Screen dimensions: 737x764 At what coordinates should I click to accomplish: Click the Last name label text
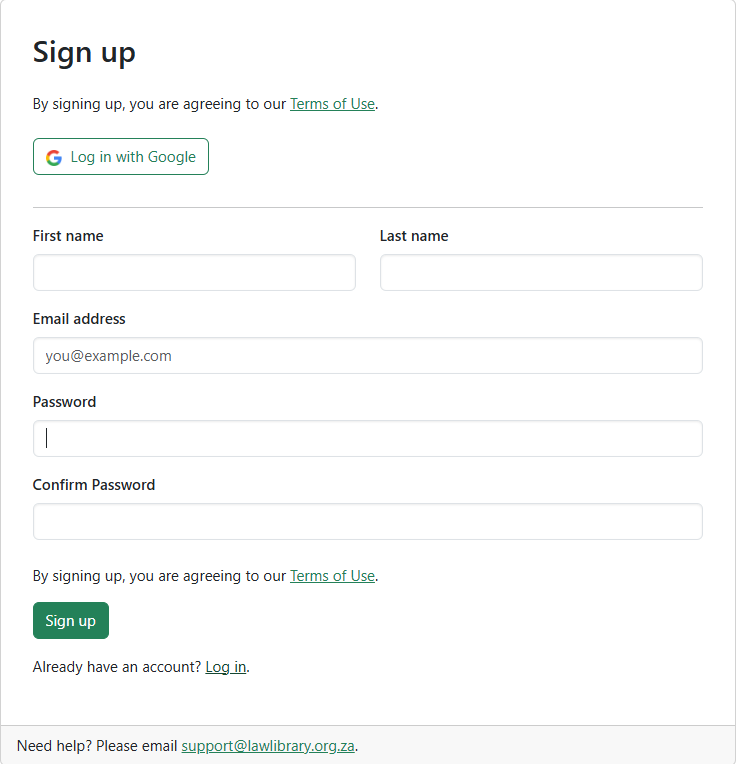coord(414,236)
